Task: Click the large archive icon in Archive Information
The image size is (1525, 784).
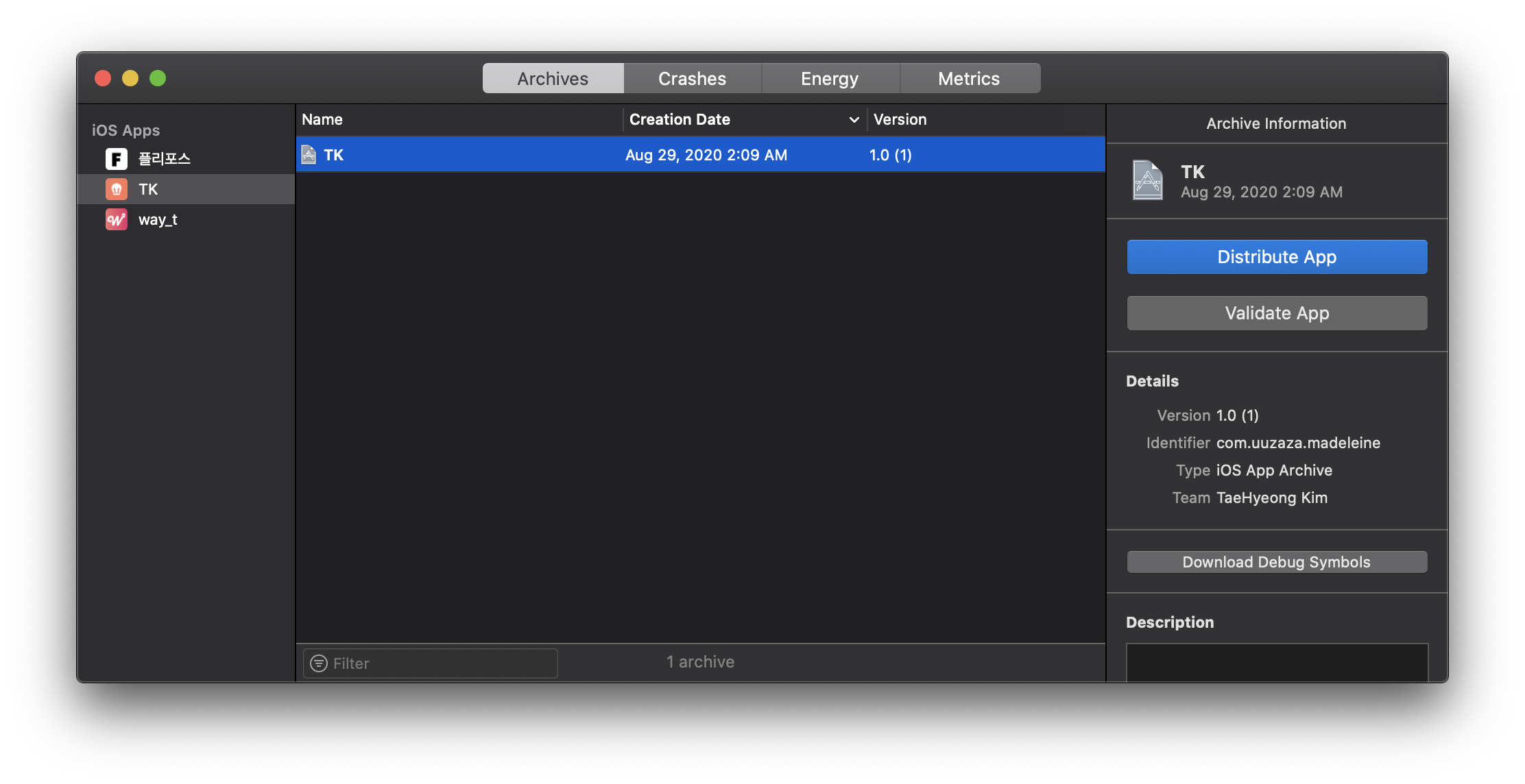Action: click(x=1147, y=180)
